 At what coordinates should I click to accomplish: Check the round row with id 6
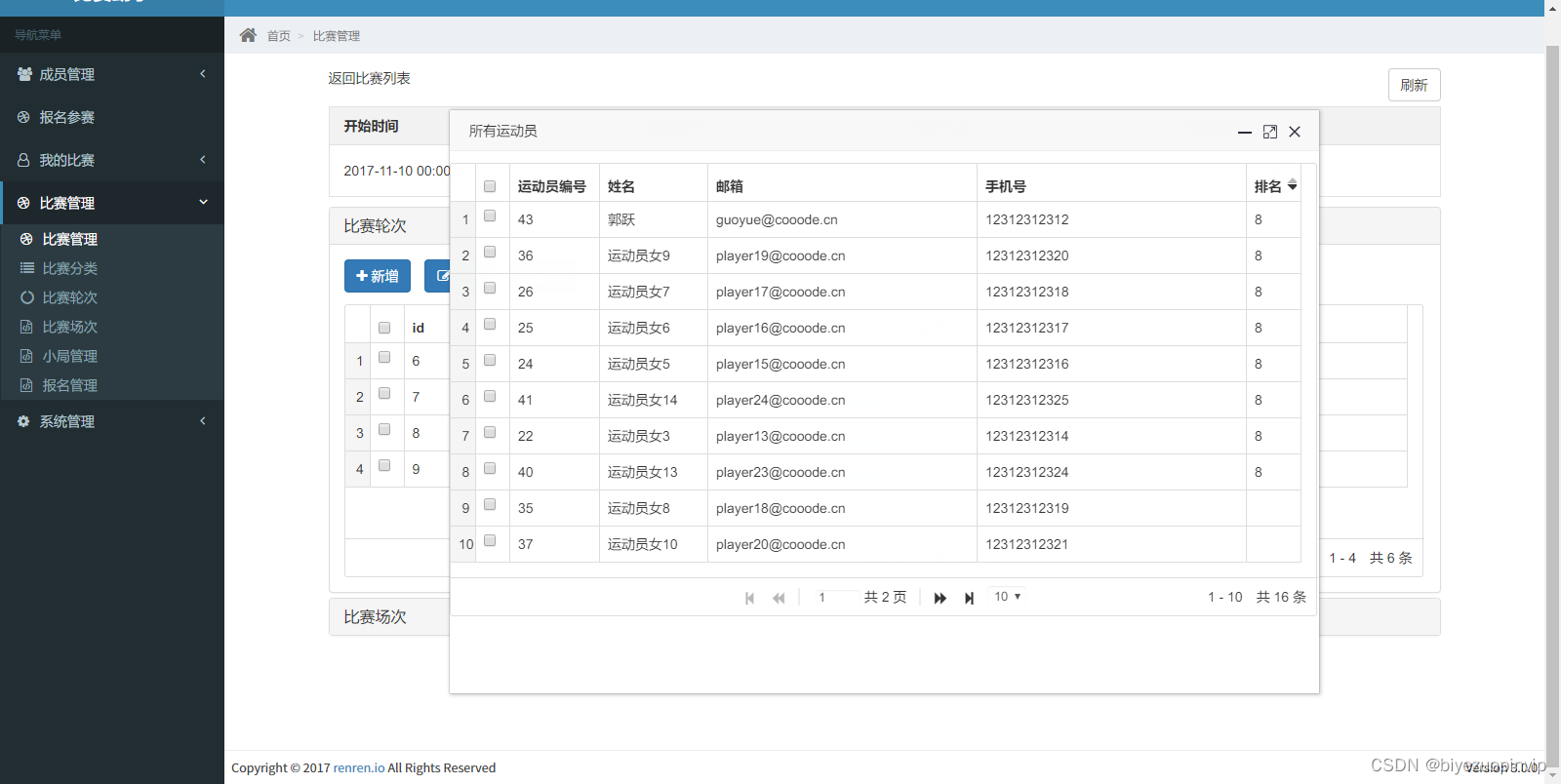click(x=384, y=358)
